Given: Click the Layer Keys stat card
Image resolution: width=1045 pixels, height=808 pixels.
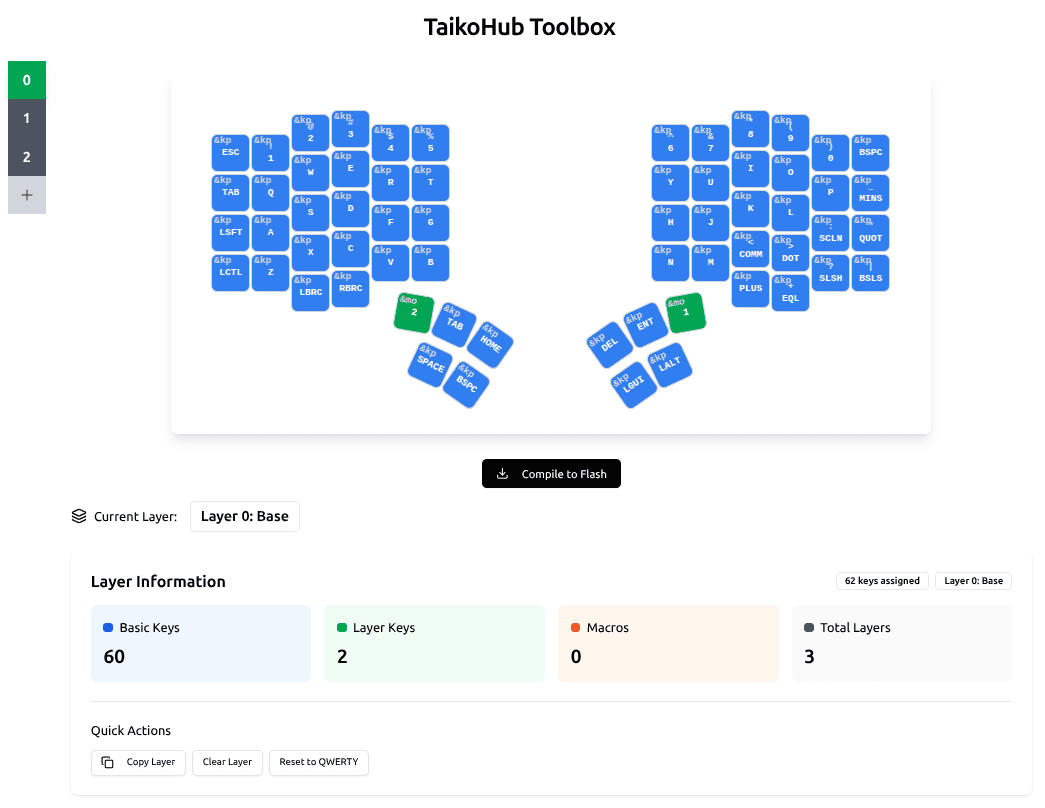Looking at the screenshot, I should point(434,643).
